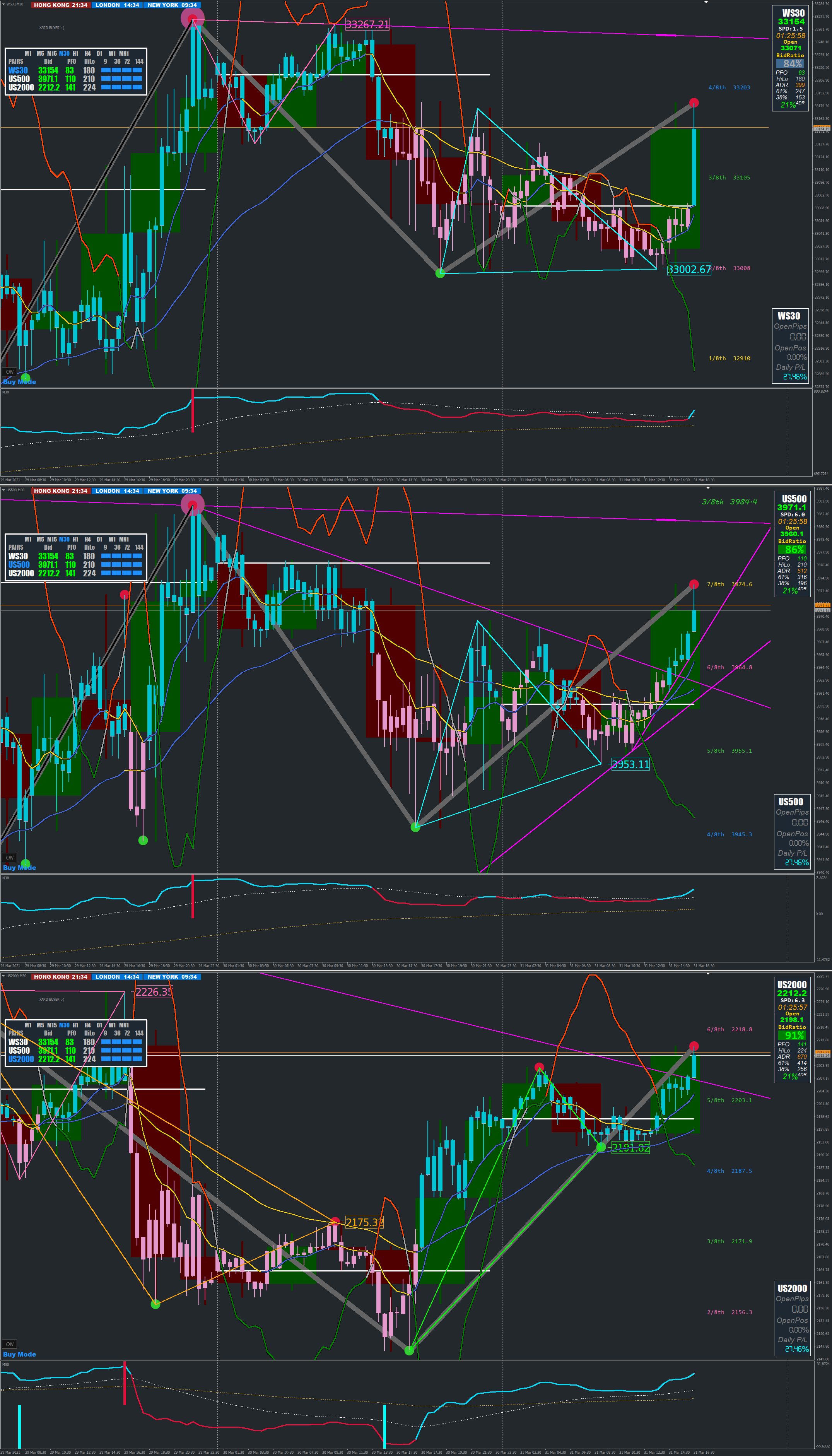Select H1 timeframe in the top chart dashboard
The image size is (832, 1456).
[75, 54]
